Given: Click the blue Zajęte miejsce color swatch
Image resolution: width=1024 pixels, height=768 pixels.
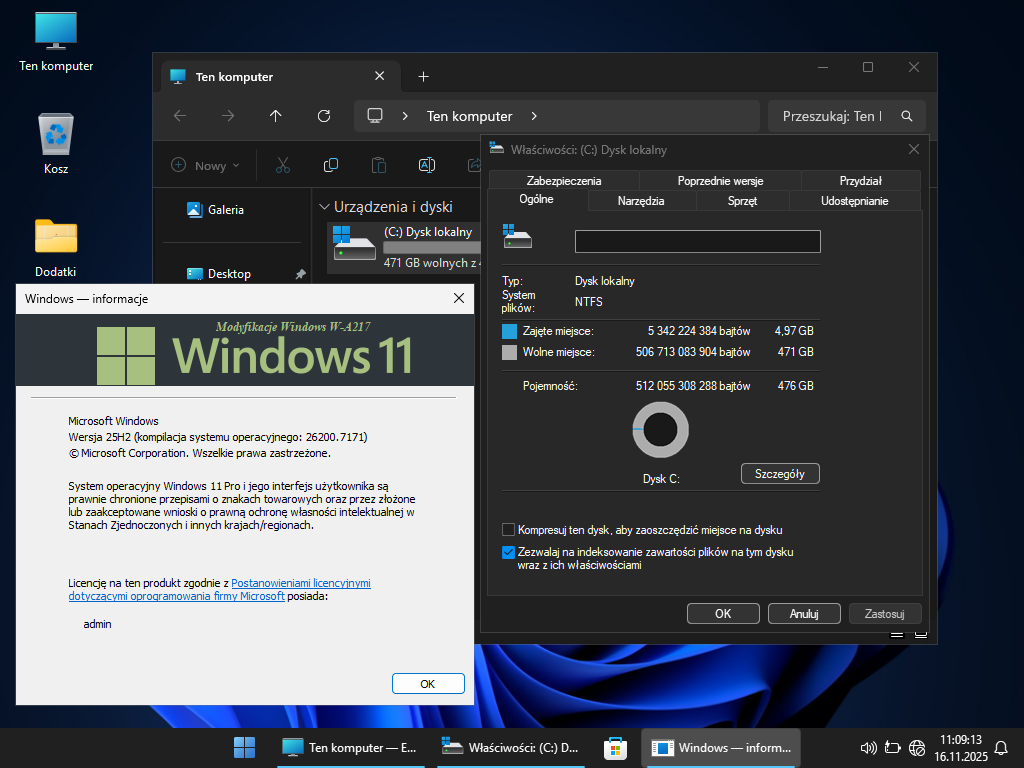Looking at the screenshot, I should [x=510, y=331].
